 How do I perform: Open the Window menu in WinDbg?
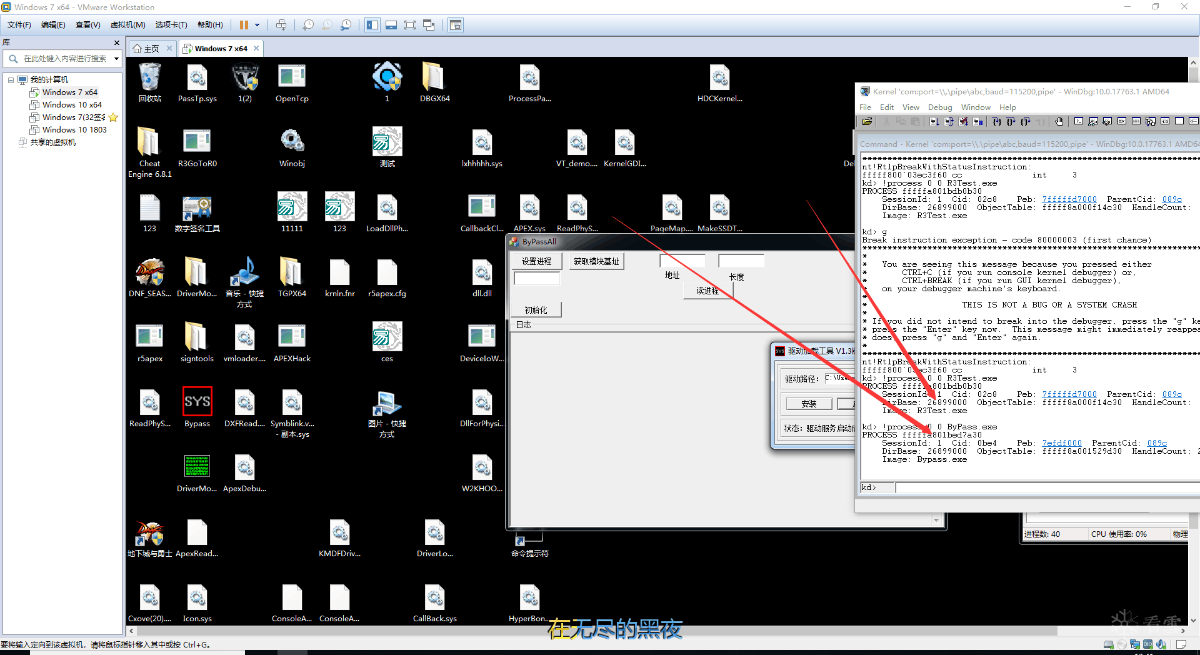click(976, 107)
